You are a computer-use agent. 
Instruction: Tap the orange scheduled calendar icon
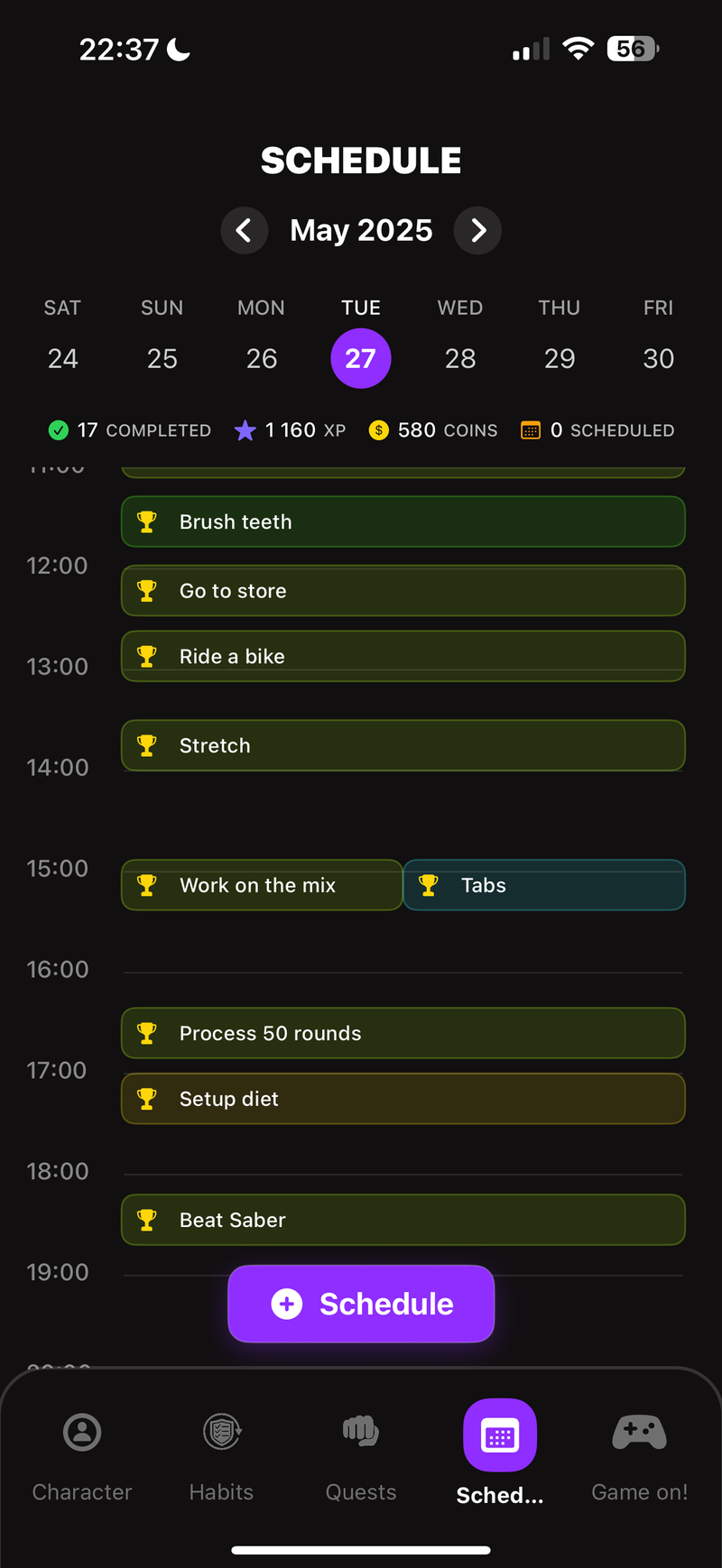[531, 430]
